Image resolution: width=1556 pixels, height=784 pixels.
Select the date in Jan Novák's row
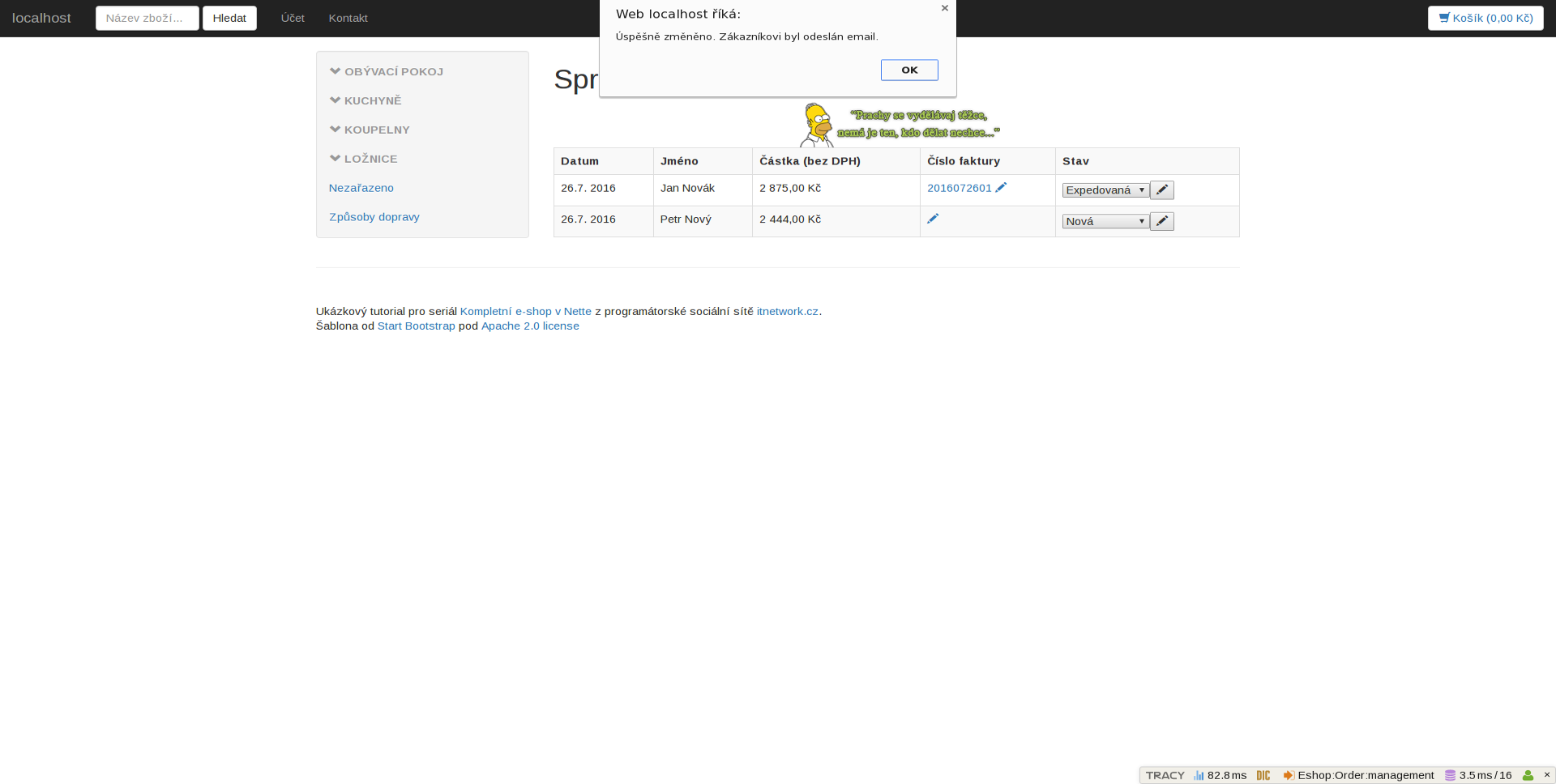588,188
